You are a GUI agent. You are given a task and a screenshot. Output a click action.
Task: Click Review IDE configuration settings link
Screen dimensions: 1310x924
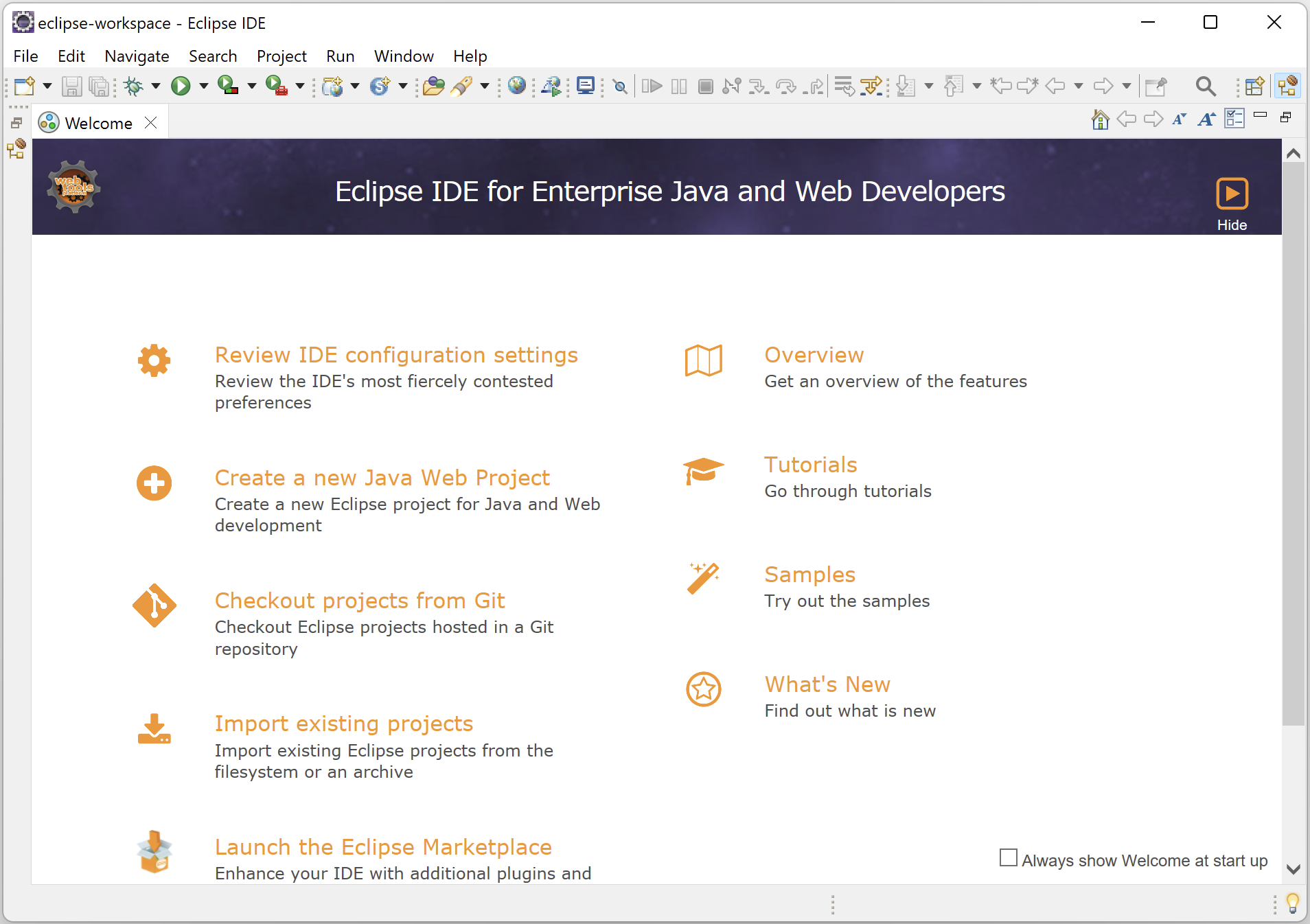pos(396,355)
